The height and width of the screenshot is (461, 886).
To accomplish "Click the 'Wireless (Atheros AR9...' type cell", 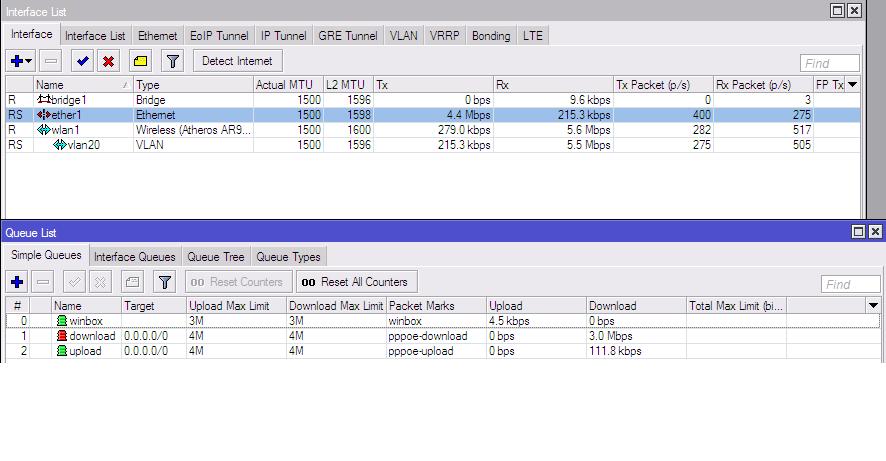I will click(193, 129).
